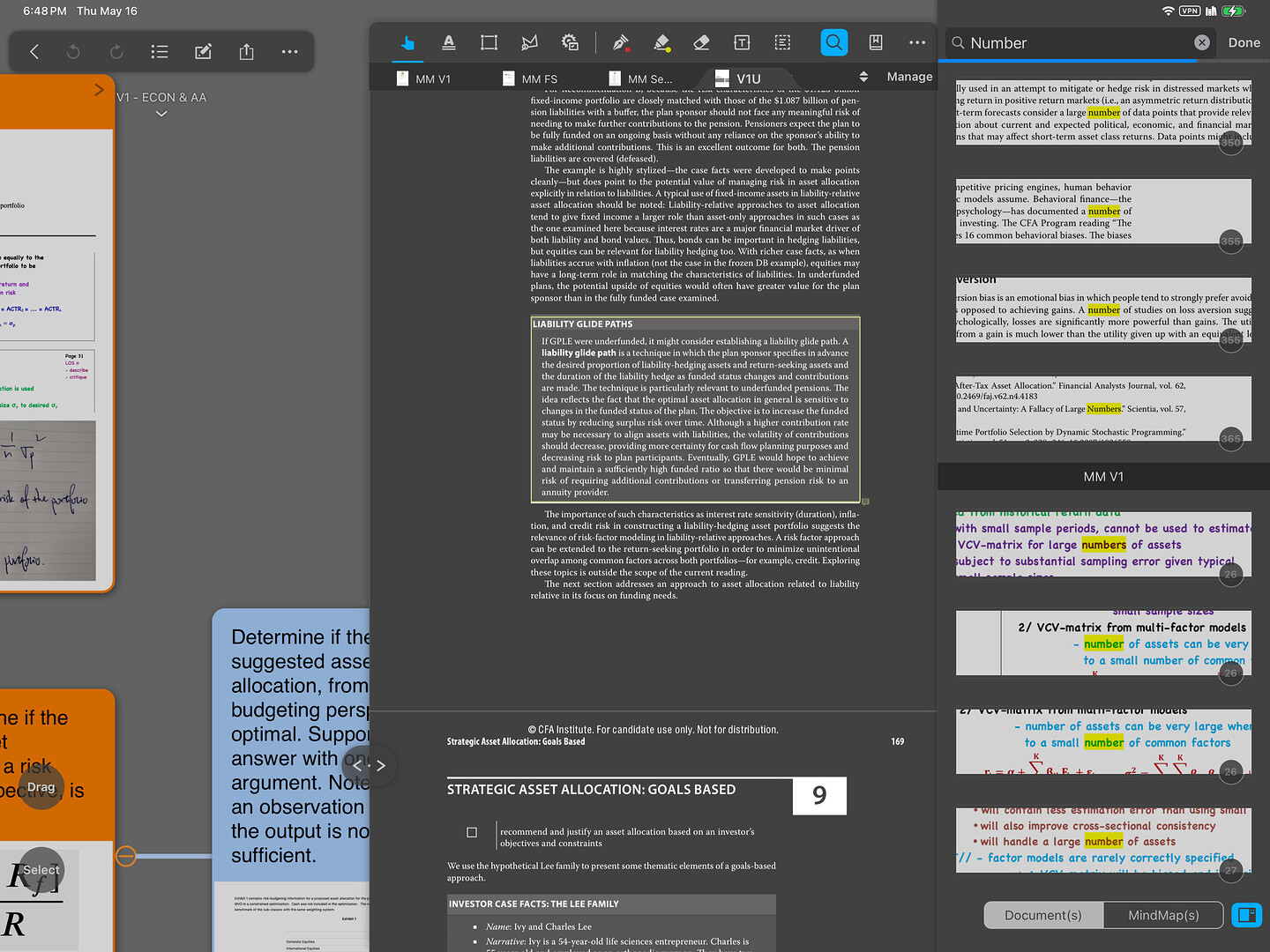Tap the Manage button
Image resolution: width=1270 pixels, height=952 pixels.
[x=909, y=77]
